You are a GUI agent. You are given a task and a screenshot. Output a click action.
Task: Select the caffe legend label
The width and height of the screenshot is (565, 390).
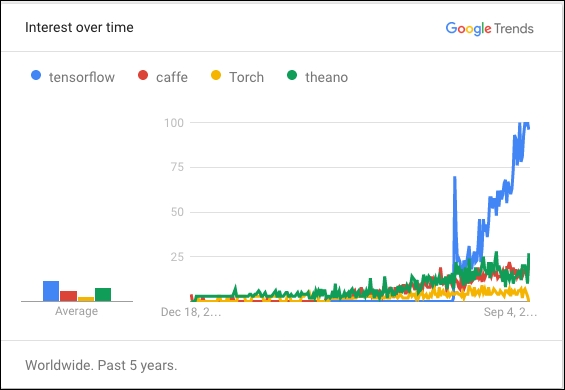click(172, 77)
